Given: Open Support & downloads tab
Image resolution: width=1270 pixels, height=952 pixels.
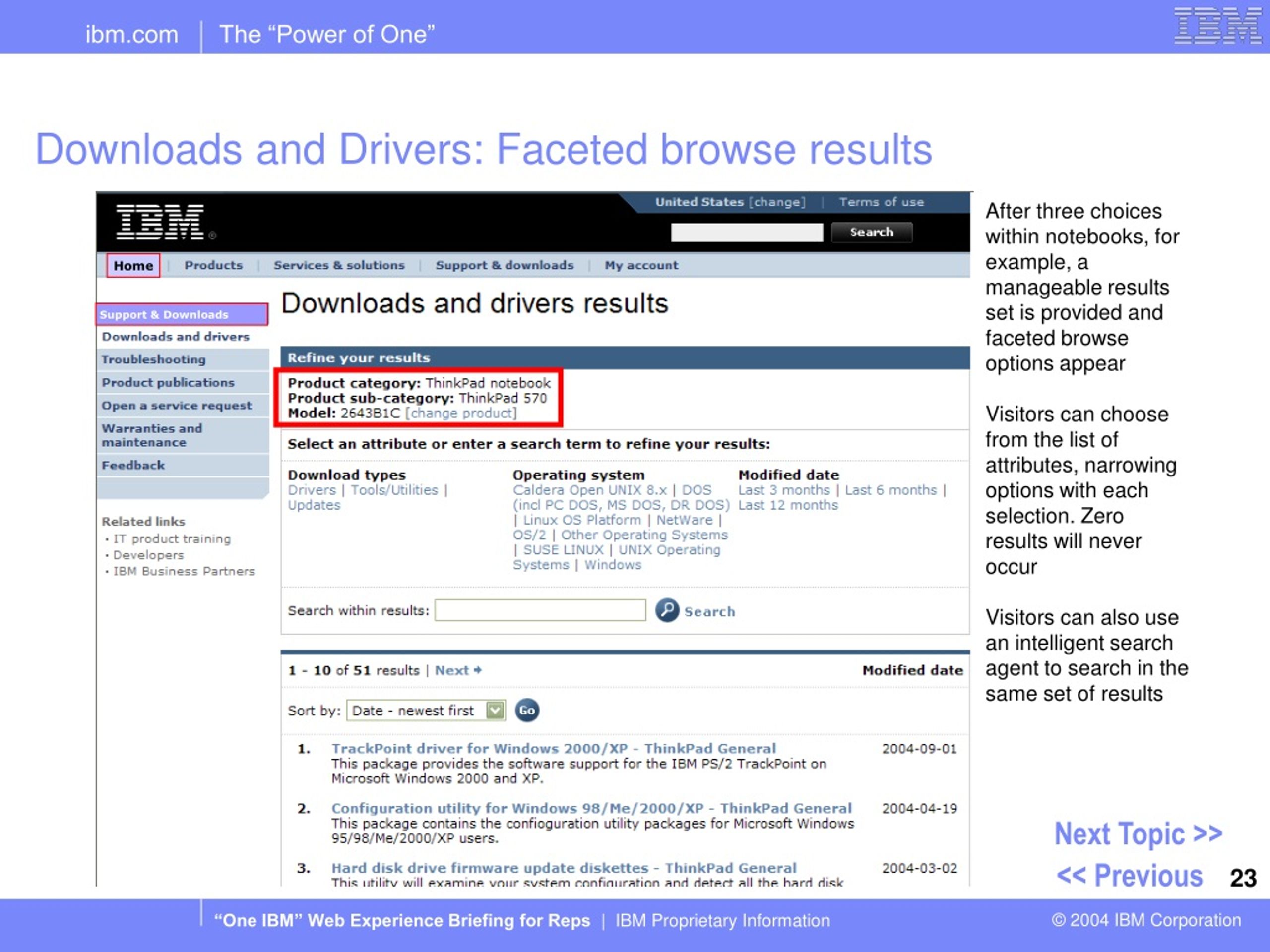Looking at the screenshot, I should click(505, 265).
